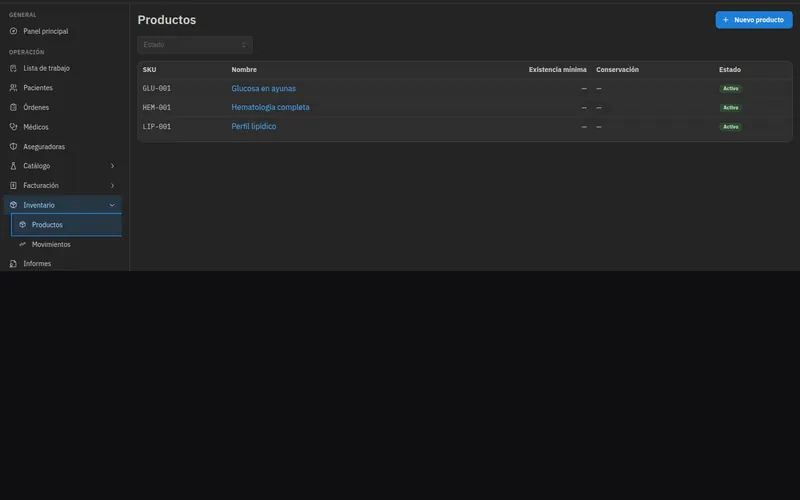The height and width of the screenshot is (500, 800).
Task: Click SKU cell LIP-001
Action: pyautogui.click(x=157, y=127)
